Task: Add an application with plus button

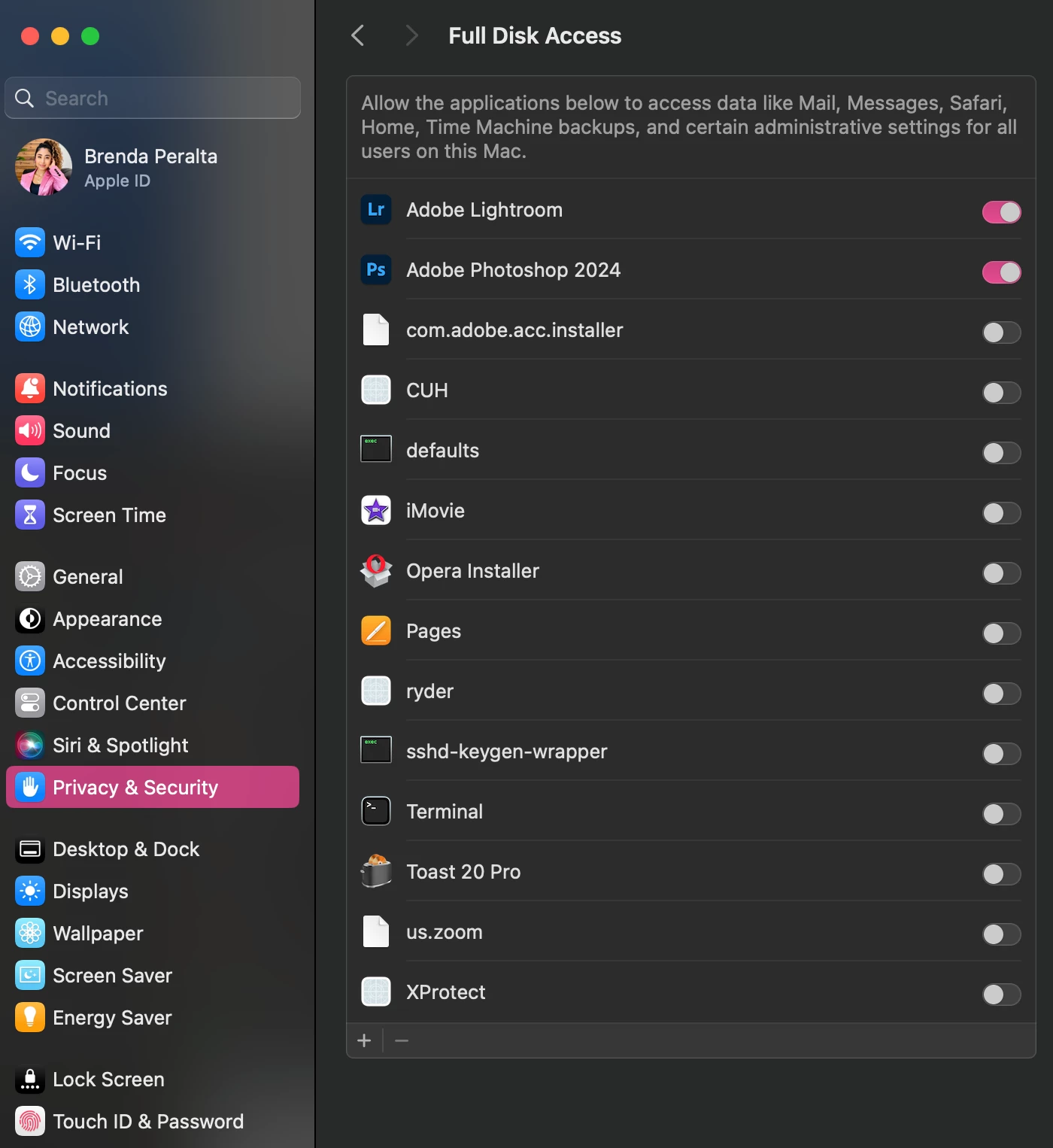Action: pyautogui.click(x=365, y=1040)
